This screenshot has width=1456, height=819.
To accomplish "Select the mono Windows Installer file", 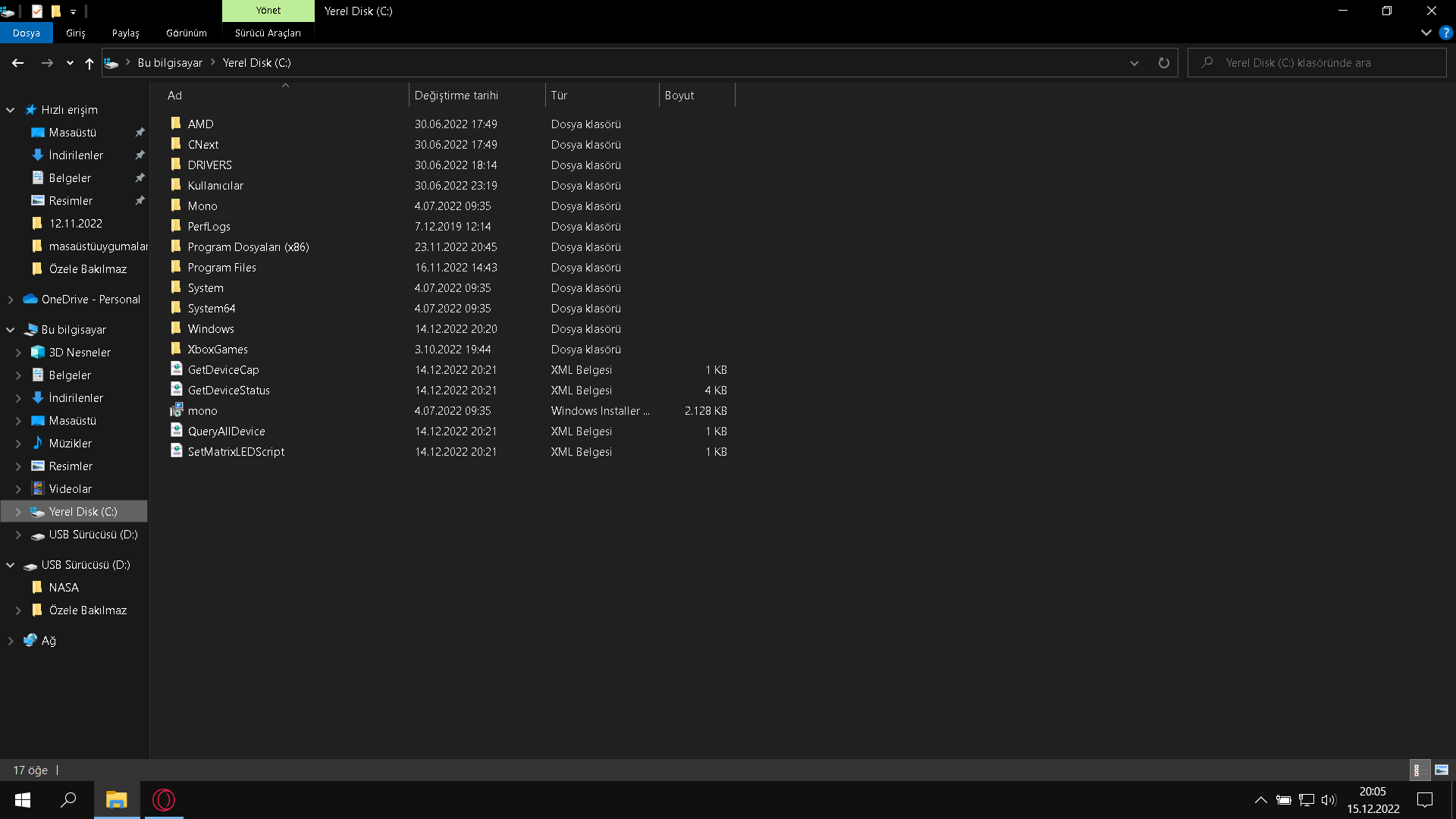I will [x=202, y=410].
